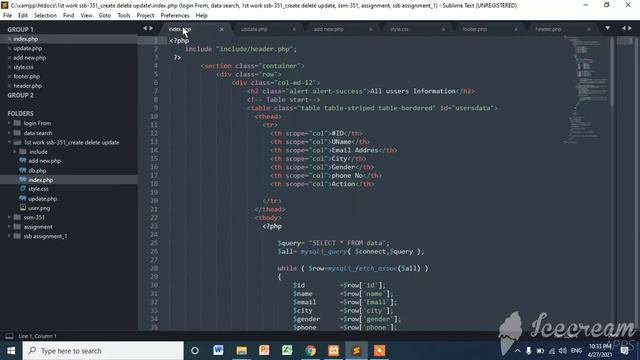Open the Project menu

(145, 16)
